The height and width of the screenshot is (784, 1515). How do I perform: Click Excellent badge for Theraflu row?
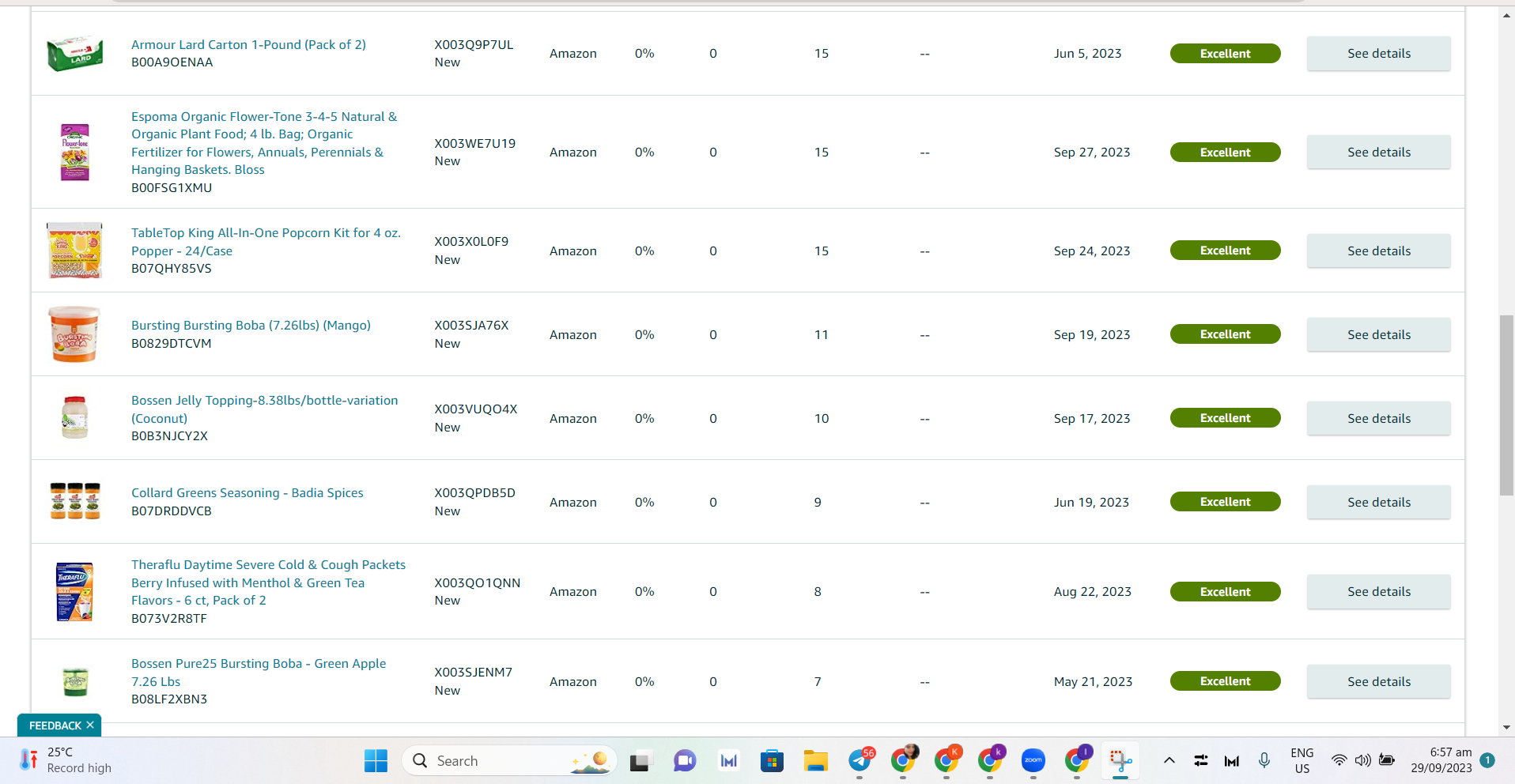[x=1225, y=592]
